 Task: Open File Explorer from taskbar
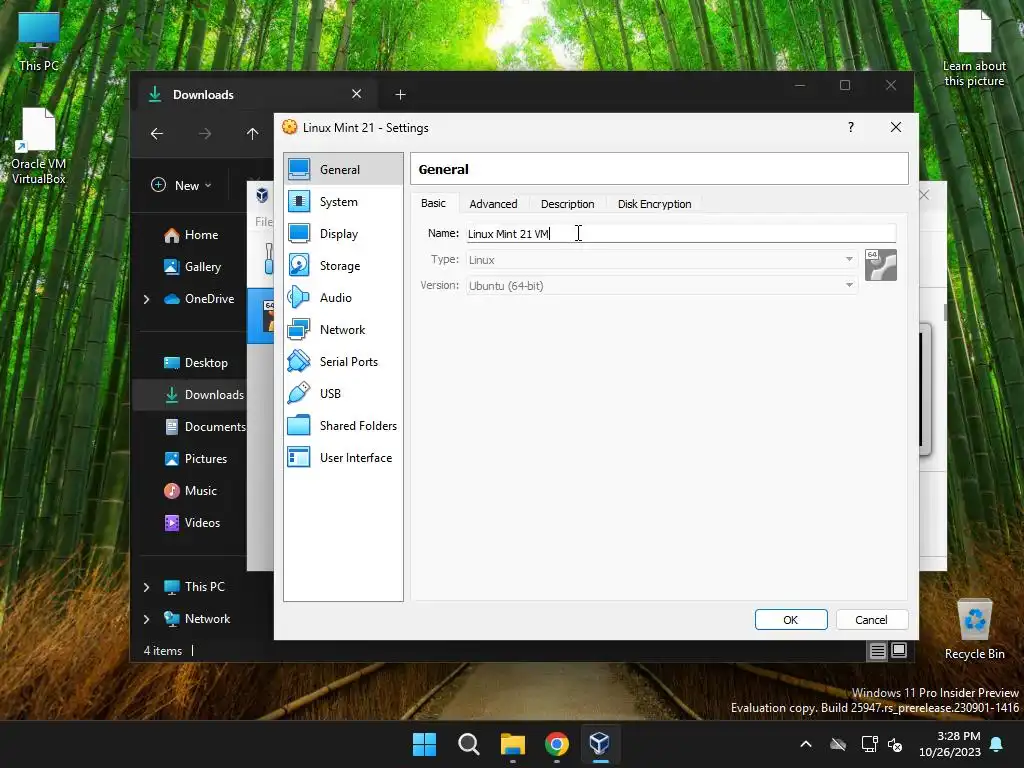coord(513,744)
